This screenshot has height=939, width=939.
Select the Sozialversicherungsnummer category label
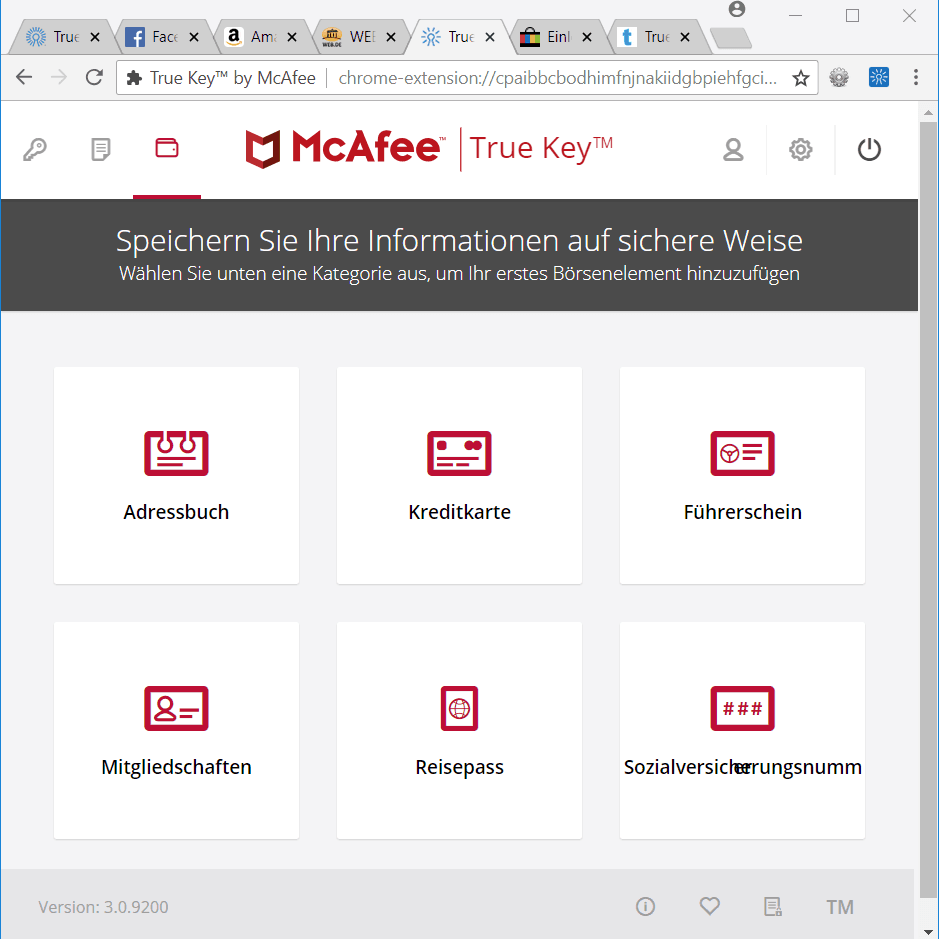pyautogui.click(x=743, y=767)
